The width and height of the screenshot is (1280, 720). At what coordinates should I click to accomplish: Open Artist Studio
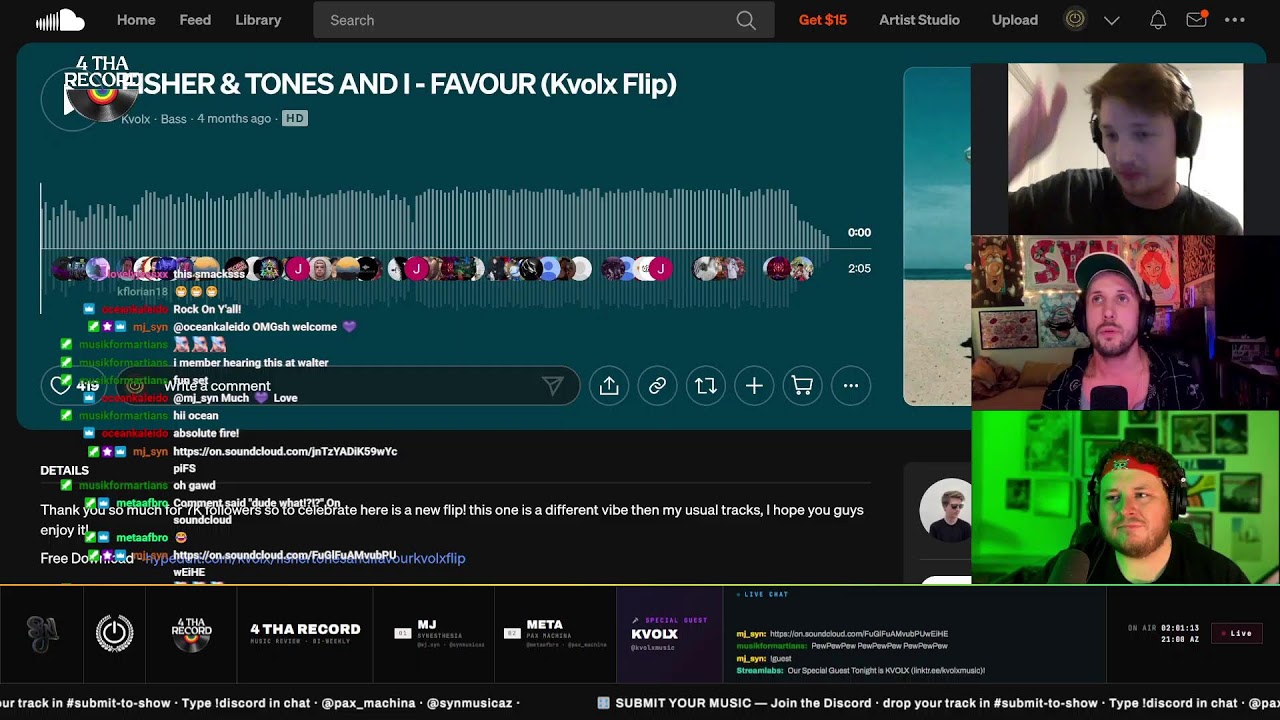pos(919,20)
